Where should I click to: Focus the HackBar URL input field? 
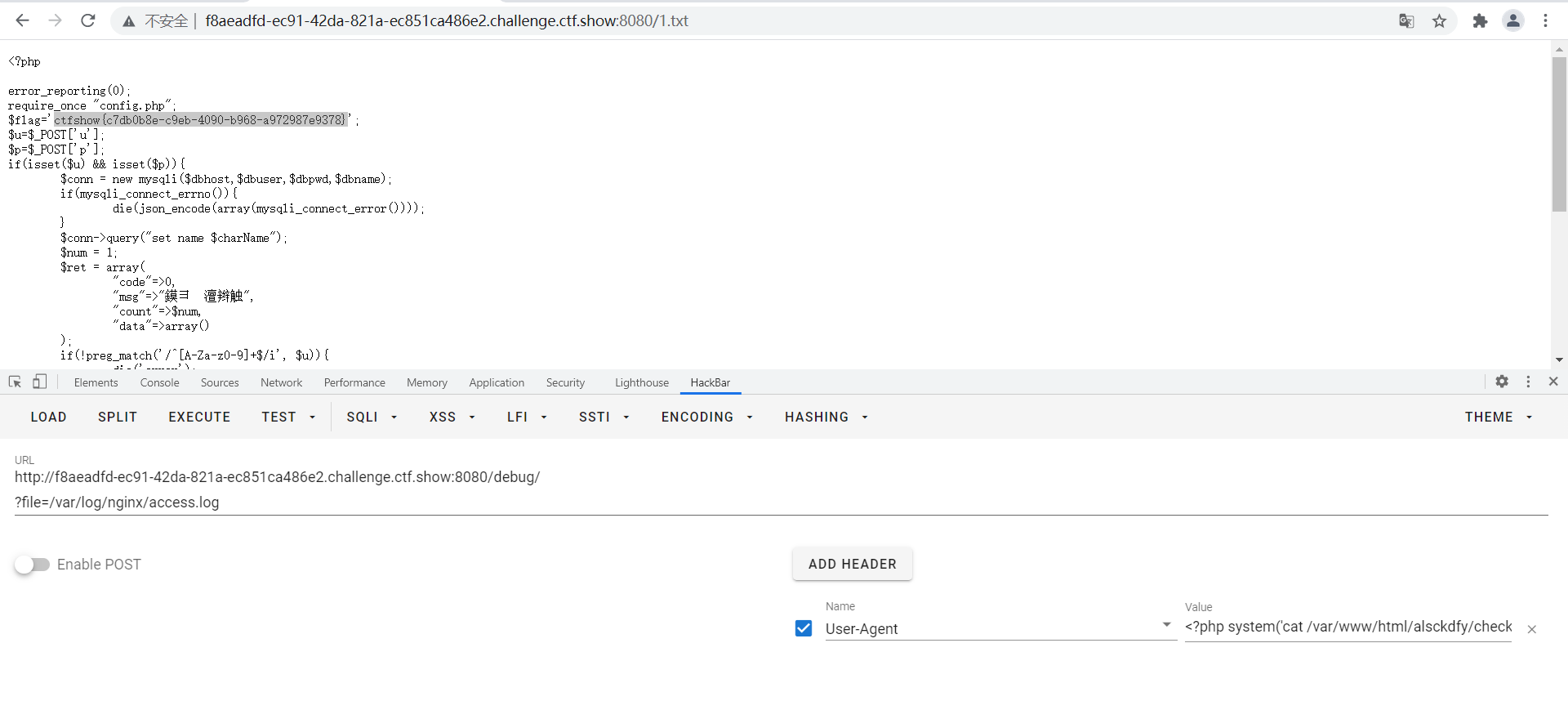781,489
